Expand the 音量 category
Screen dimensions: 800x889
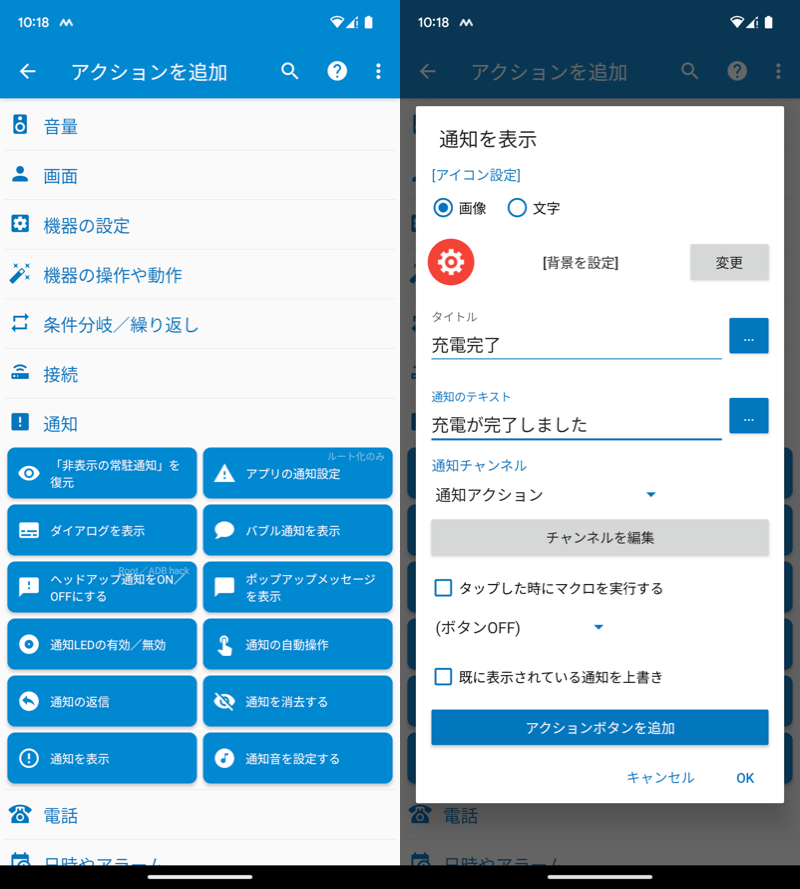[200, 126]
